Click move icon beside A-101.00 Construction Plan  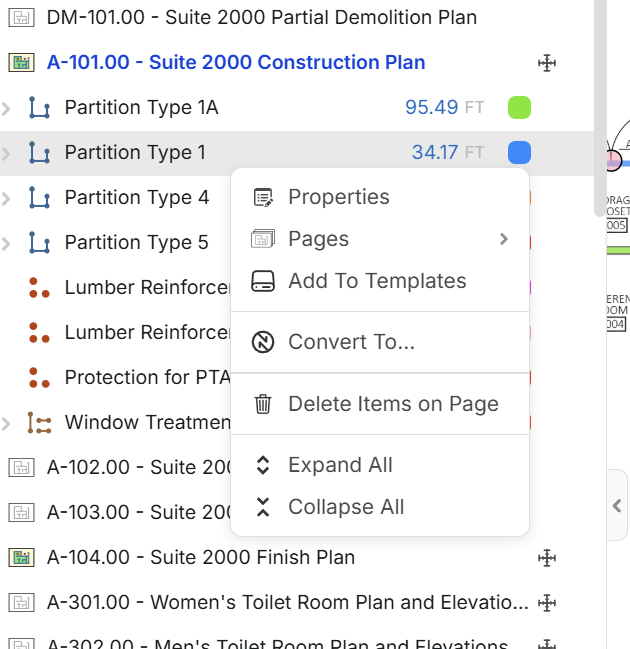coord(547,63)
